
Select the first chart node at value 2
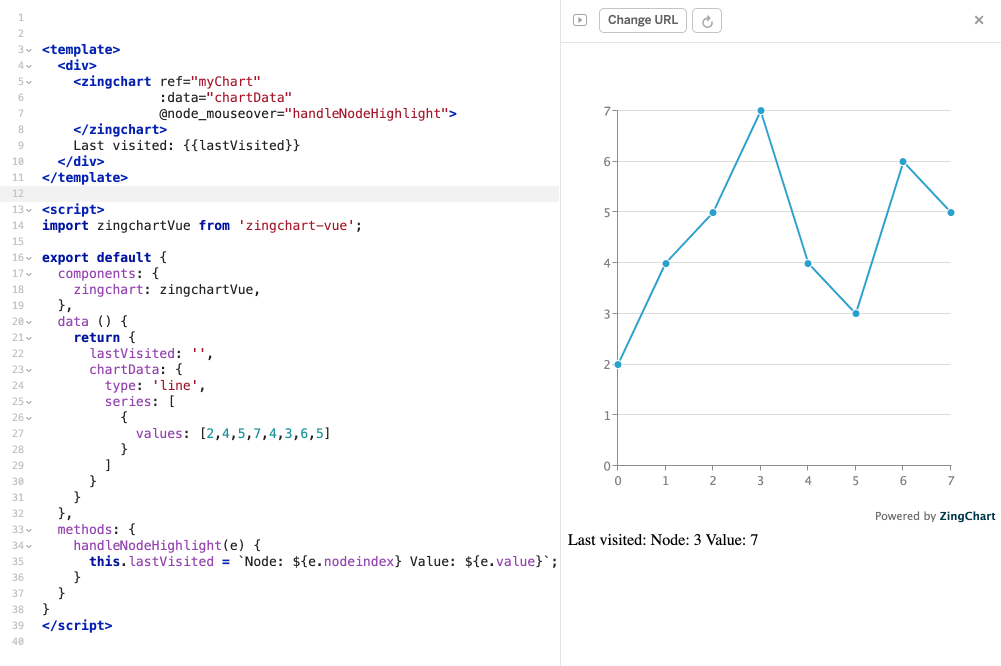coord(618,364)
